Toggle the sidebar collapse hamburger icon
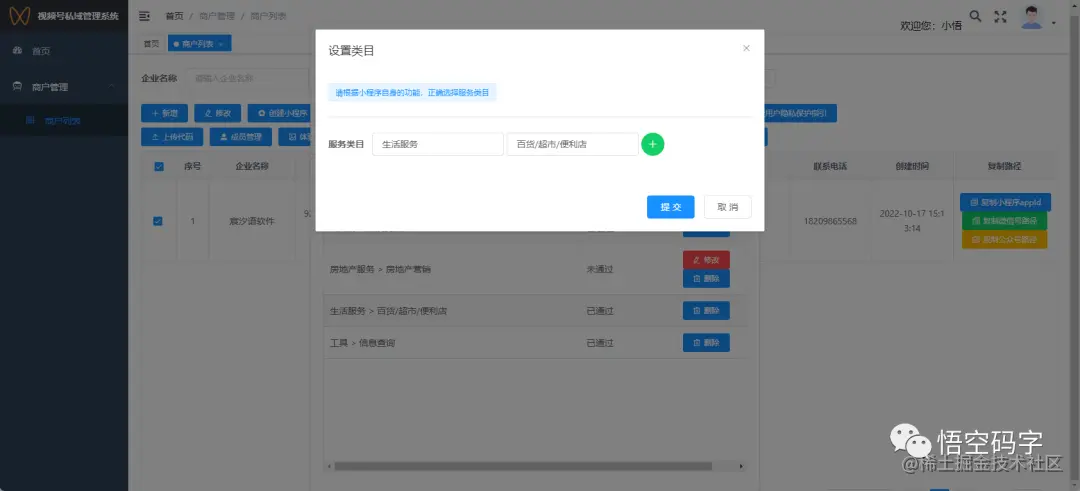This screenshot has height=491, width=1080. [144, 16]
